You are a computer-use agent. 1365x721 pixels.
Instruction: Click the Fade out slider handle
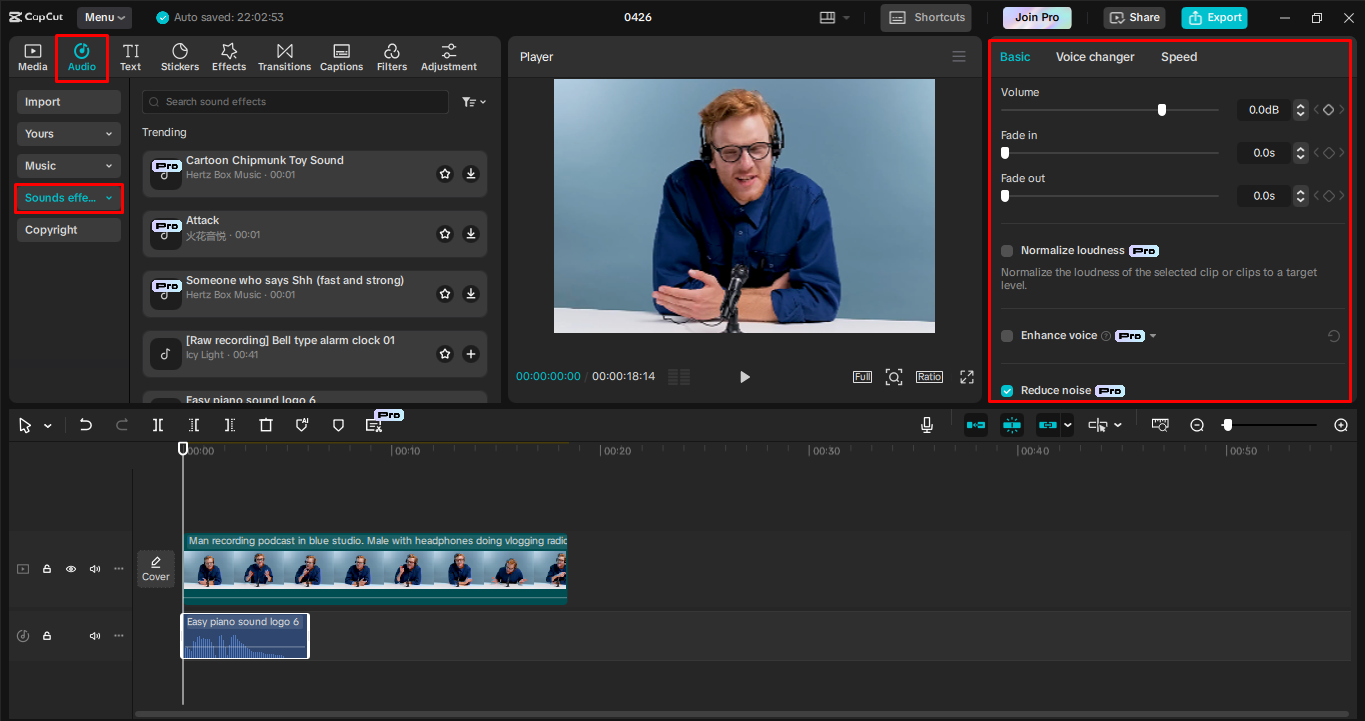1005,196
